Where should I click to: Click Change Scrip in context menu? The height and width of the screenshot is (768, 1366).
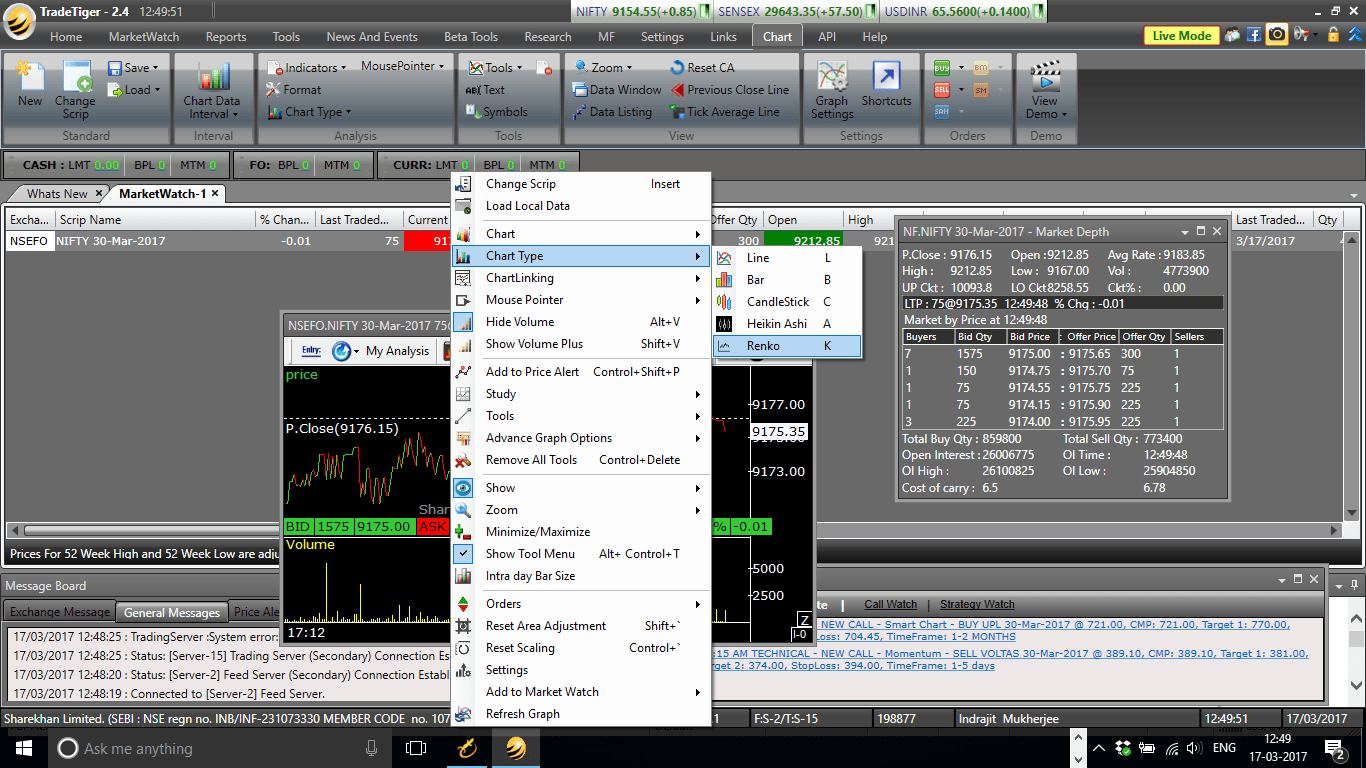pos(581,184)
